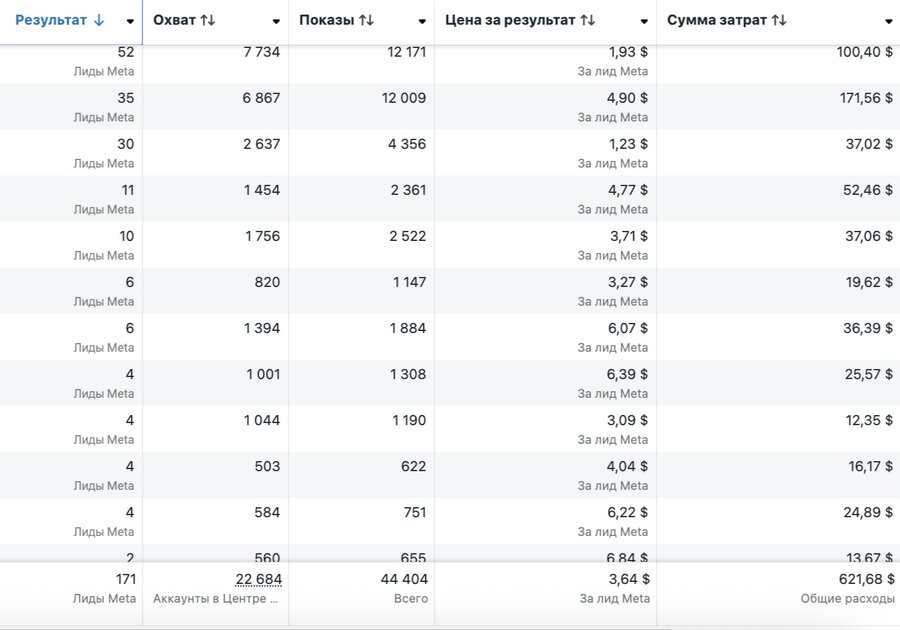900x630 pixels.
Task: Click impressions value 622
Action: [414, 466]
